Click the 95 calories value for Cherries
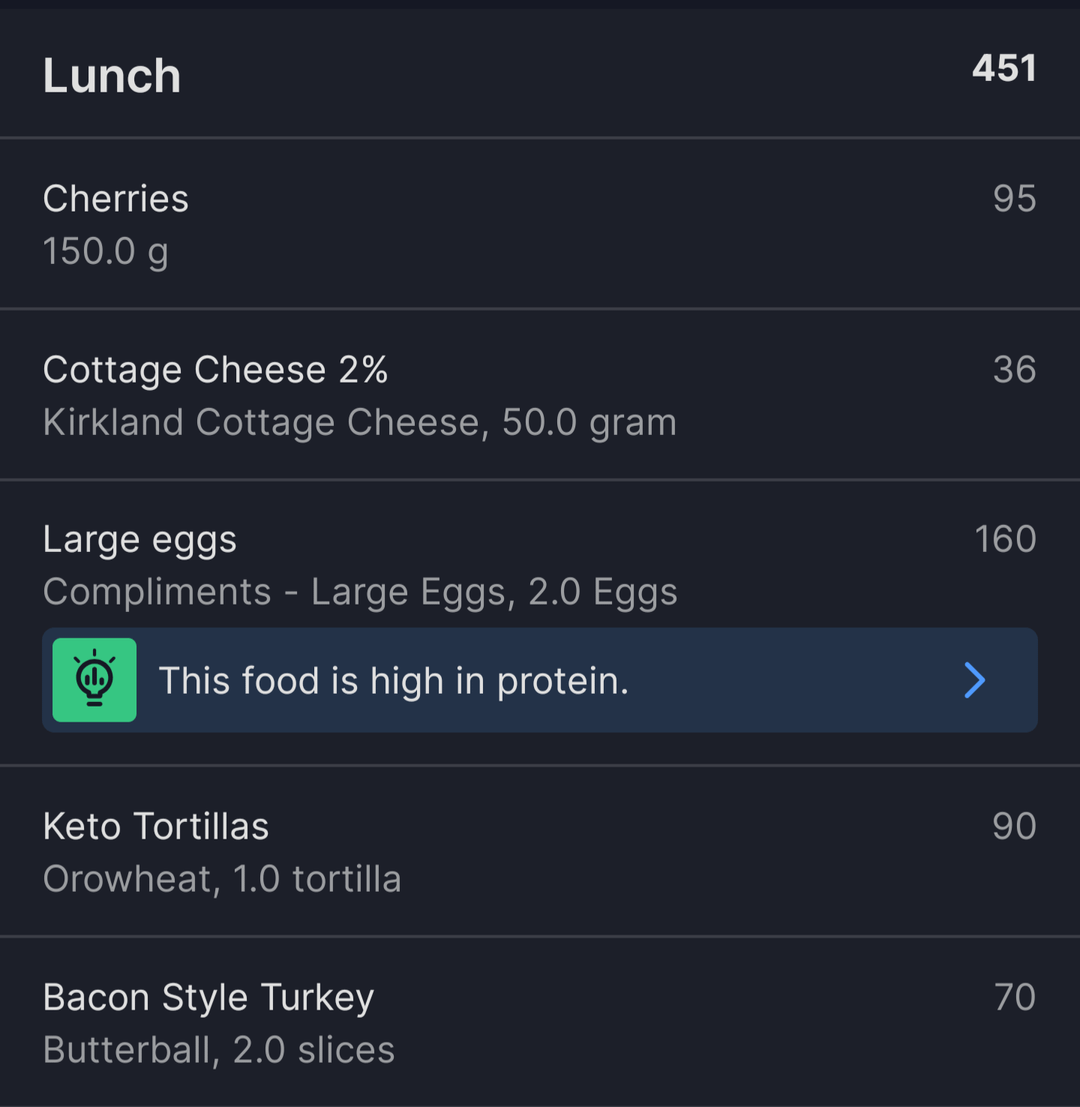The width and height of the screenshot is (1080, 1107). coord(1014,198)
